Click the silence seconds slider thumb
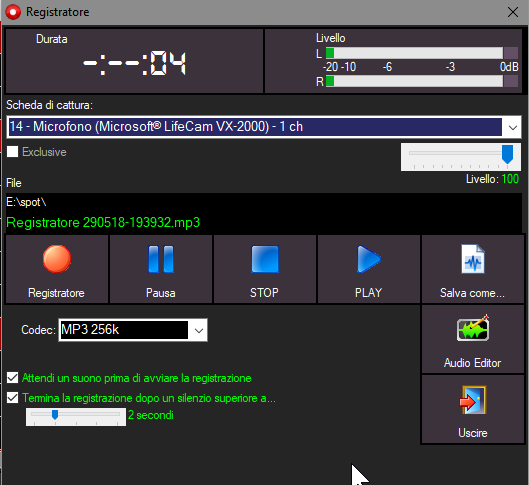 (55, 415)
